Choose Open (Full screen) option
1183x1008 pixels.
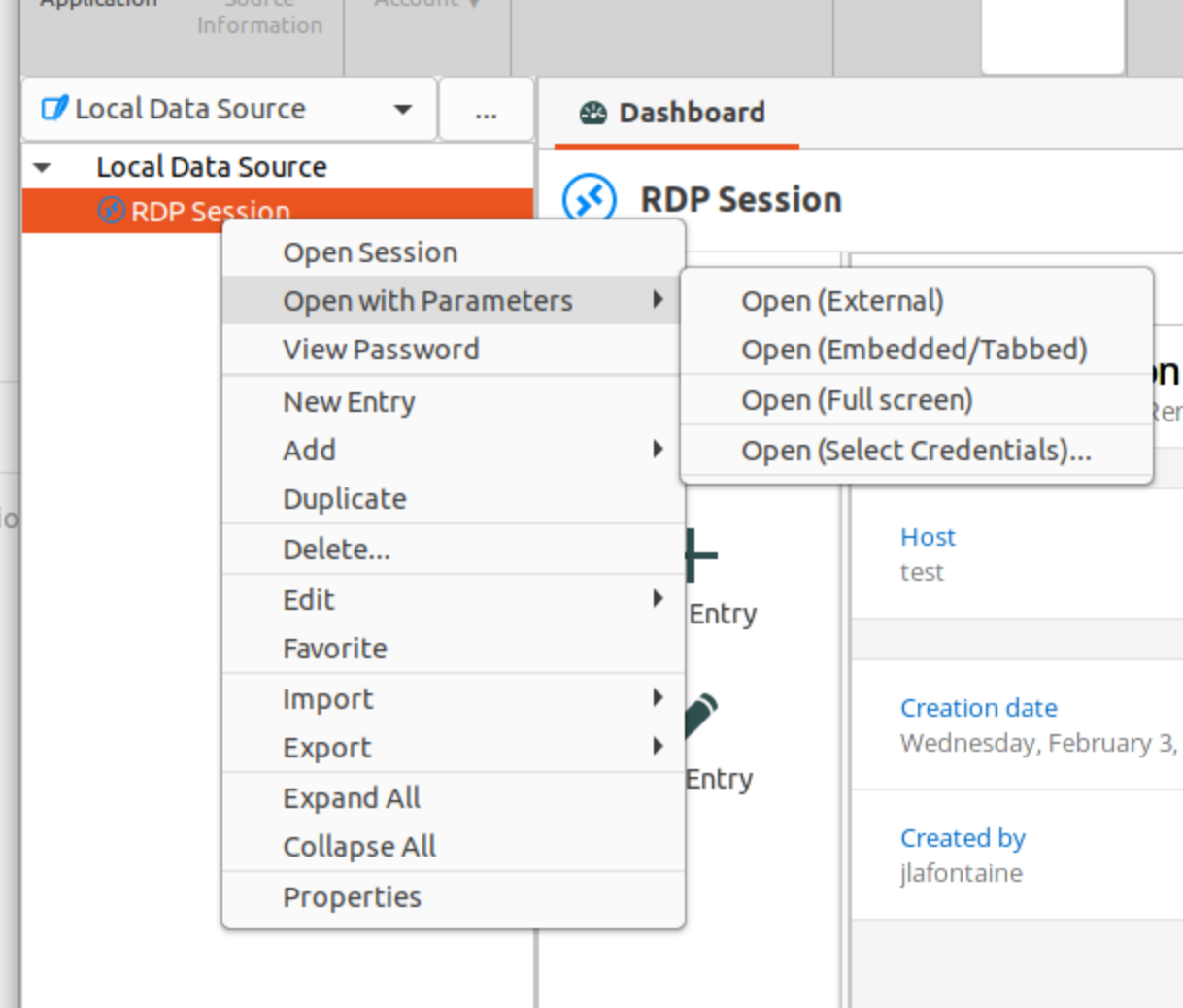coord(857,400)
